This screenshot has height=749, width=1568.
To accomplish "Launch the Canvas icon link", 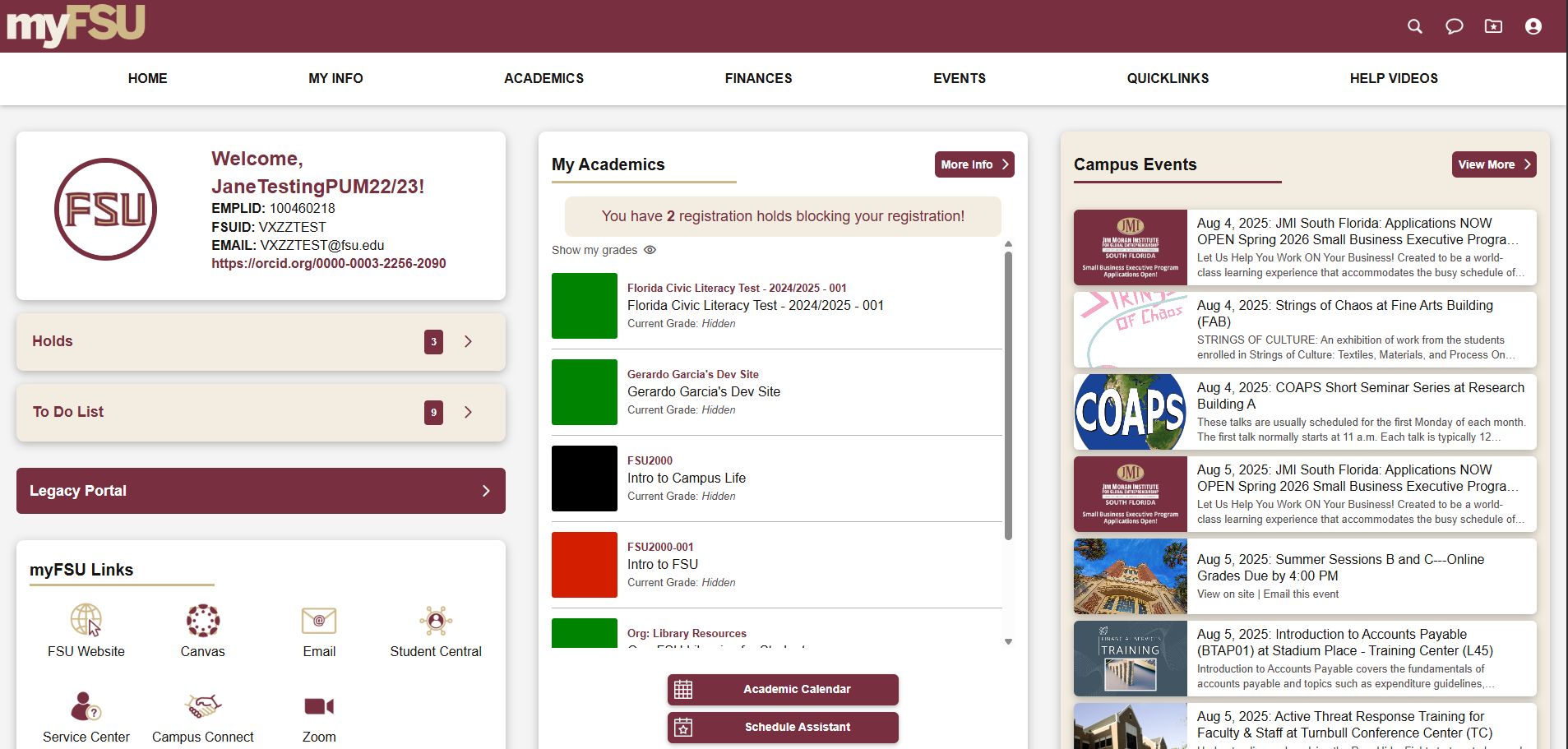I will coord(203,621).
